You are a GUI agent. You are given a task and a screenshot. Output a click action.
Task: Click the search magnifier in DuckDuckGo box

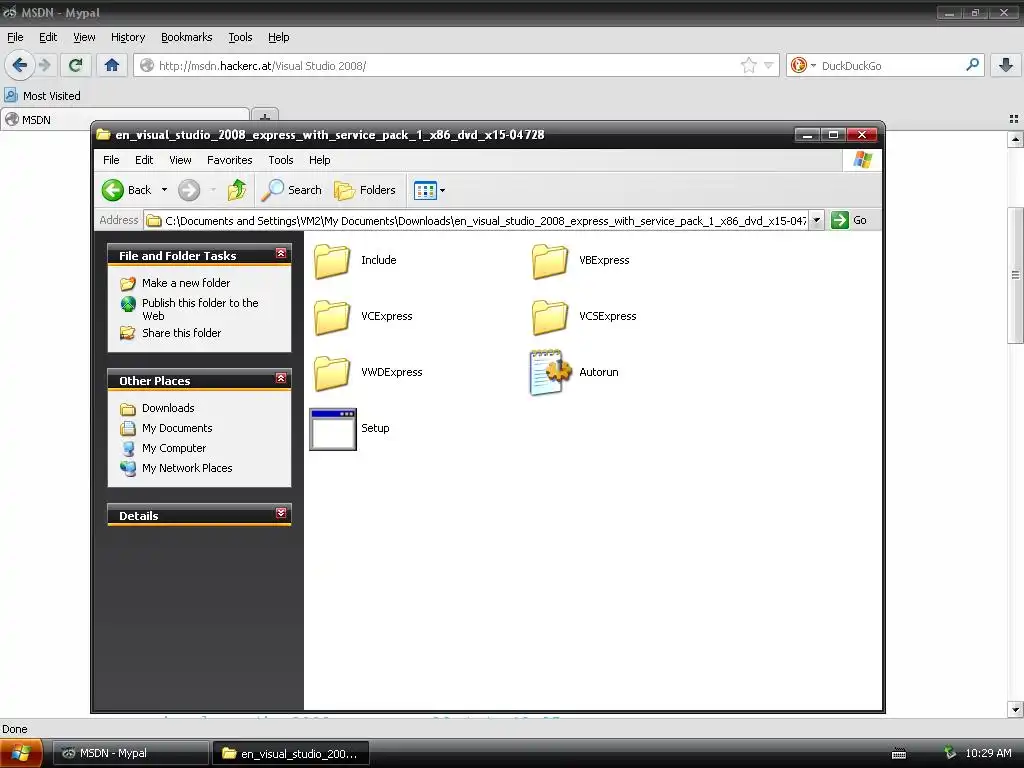tap(972, 65)
